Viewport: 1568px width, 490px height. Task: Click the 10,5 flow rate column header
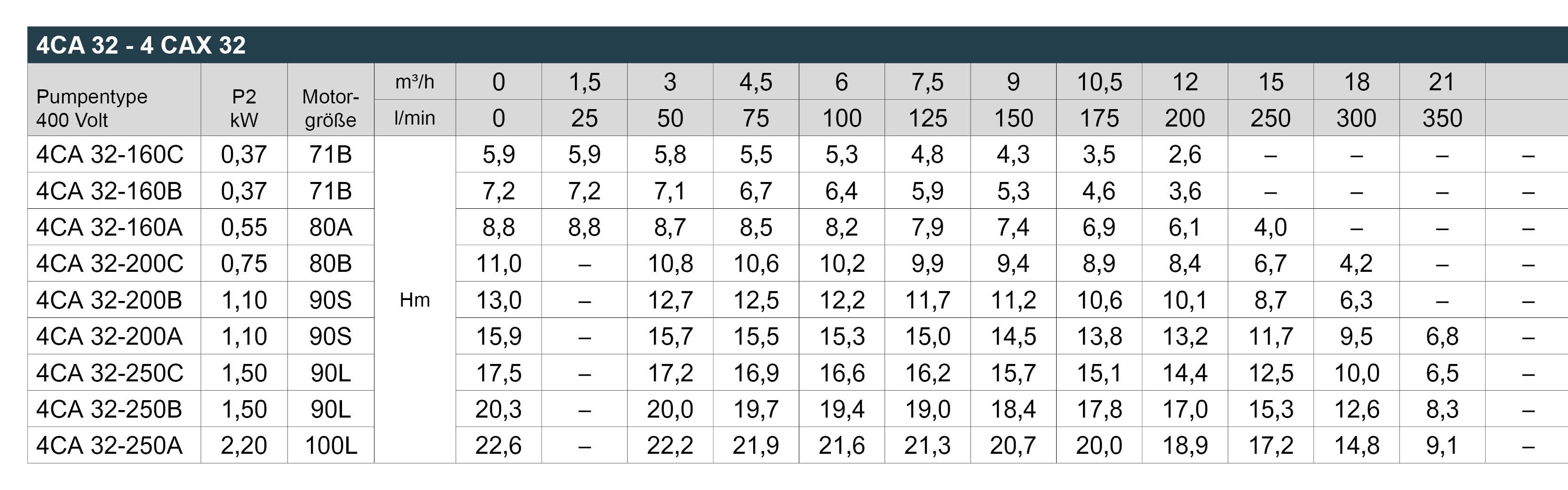coord(1099,81)
